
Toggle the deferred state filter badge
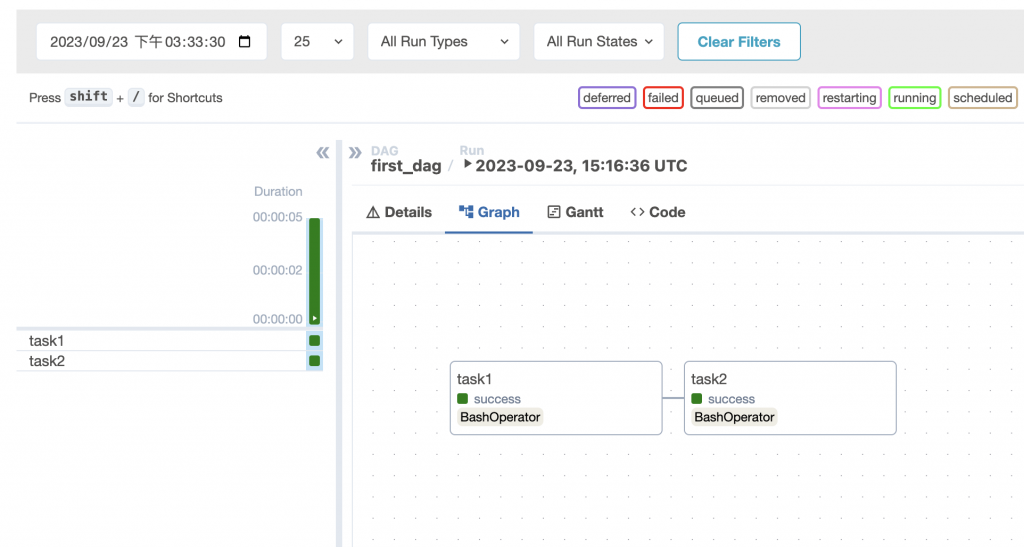click(607, 98)
